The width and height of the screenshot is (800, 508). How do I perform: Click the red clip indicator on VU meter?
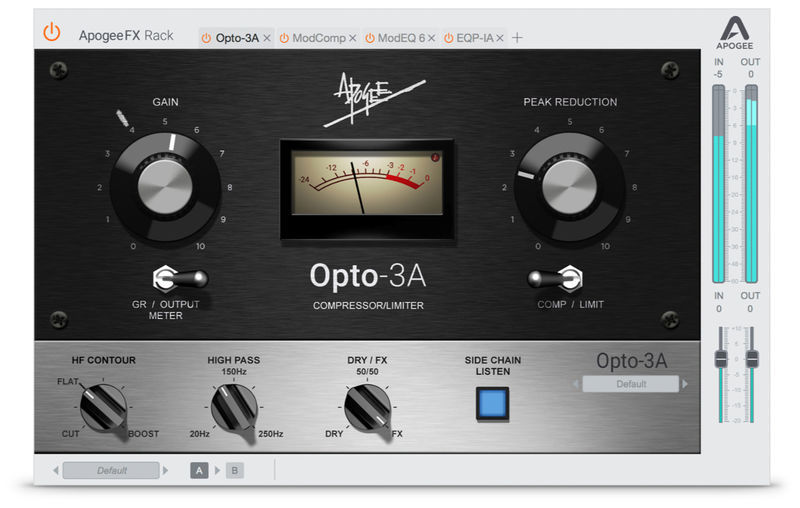coord(435,158)
